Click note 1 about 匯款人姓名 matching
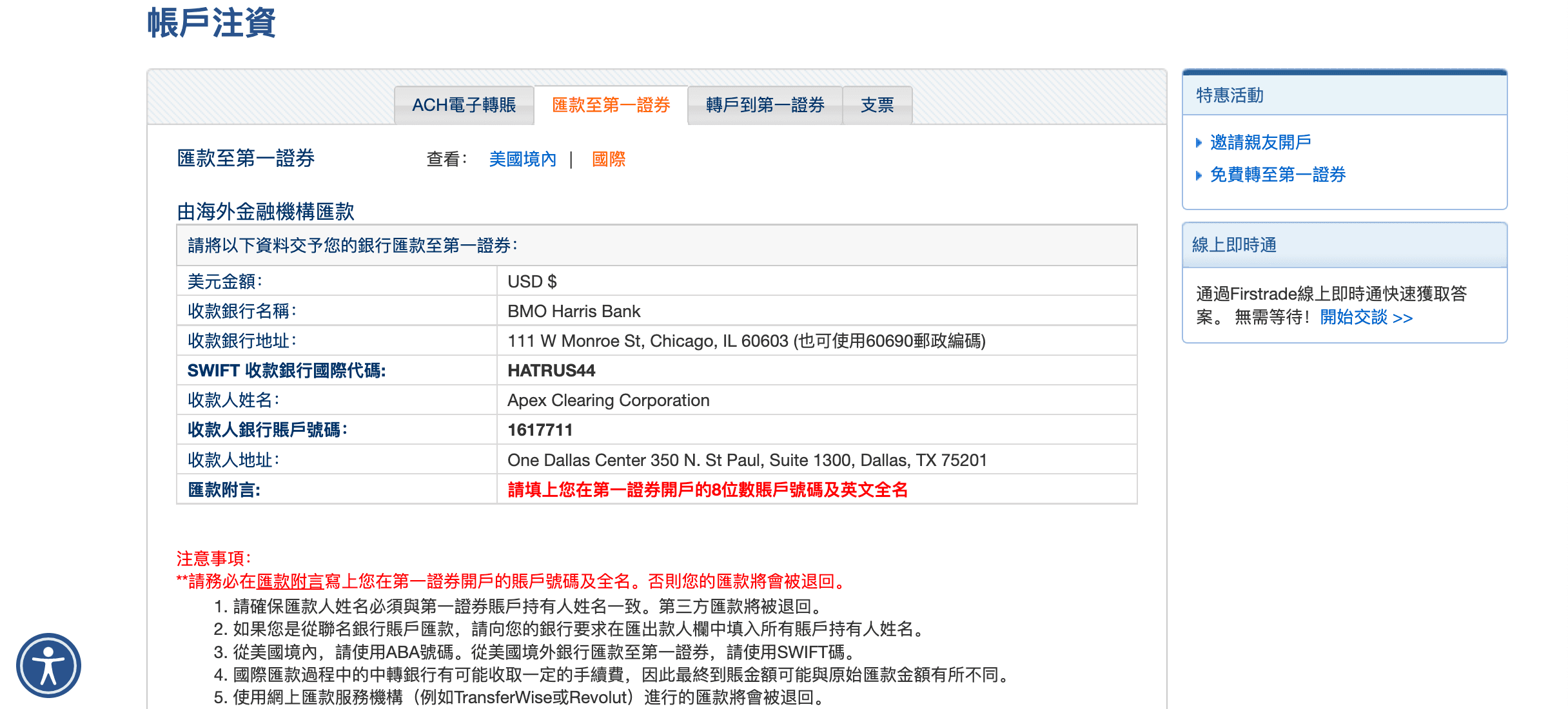Screen dimensions: 1568x709 [x=520, y=607]
